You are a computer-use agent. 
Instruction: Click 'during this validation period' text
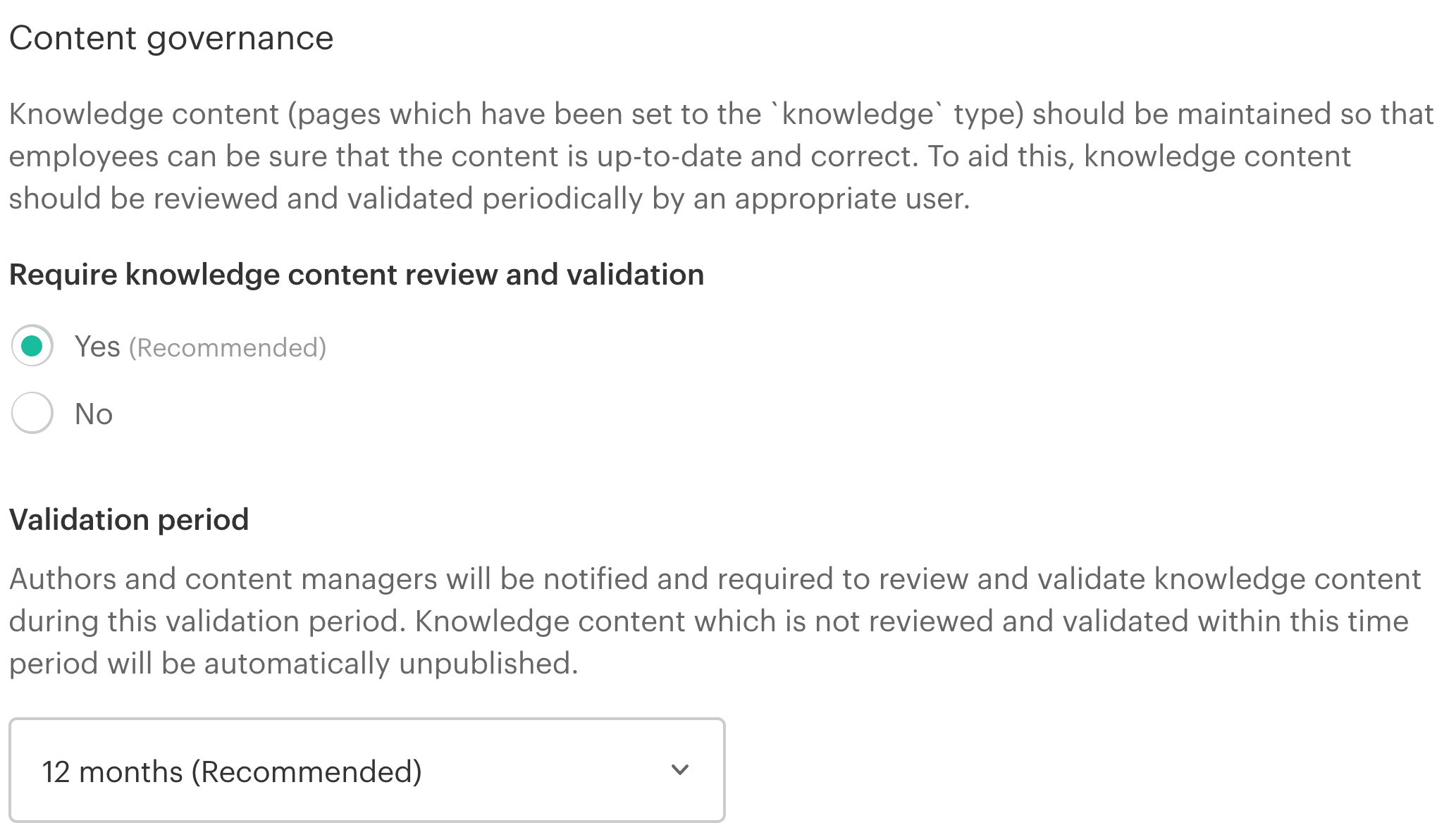pyautogui.click(x=207, y=621)
